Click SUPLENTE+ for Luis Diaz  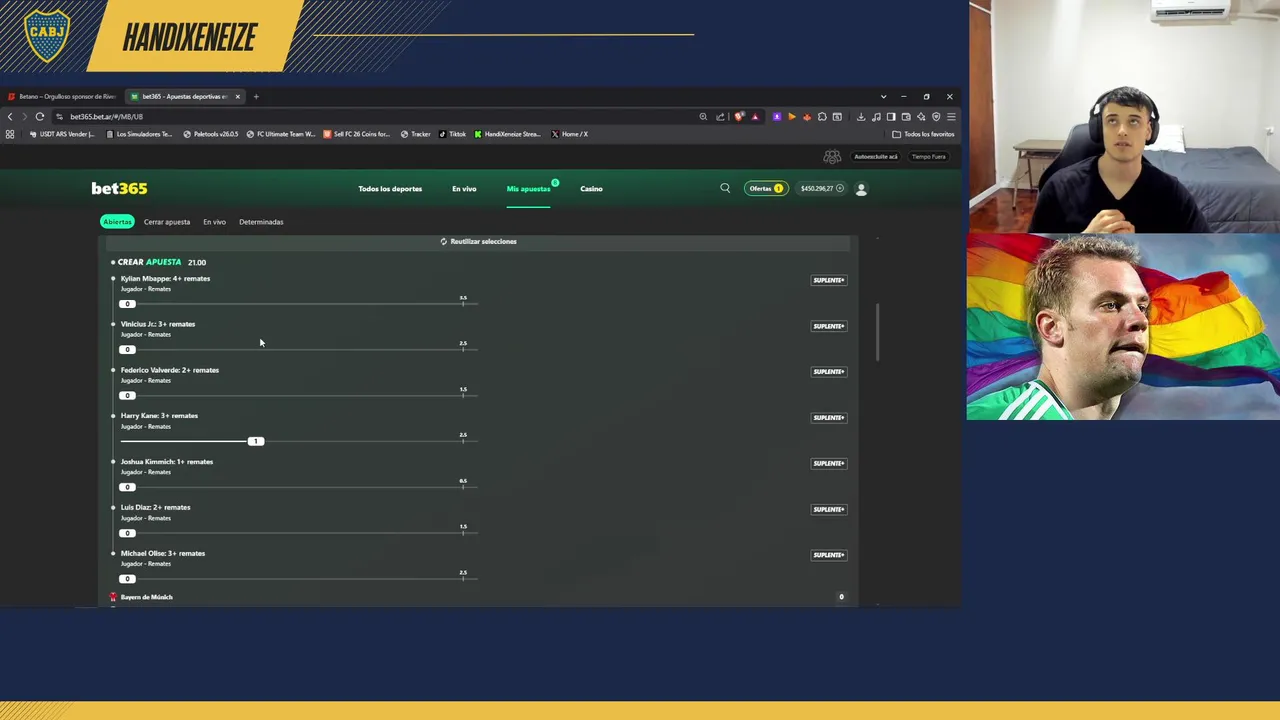pos(828,510)
